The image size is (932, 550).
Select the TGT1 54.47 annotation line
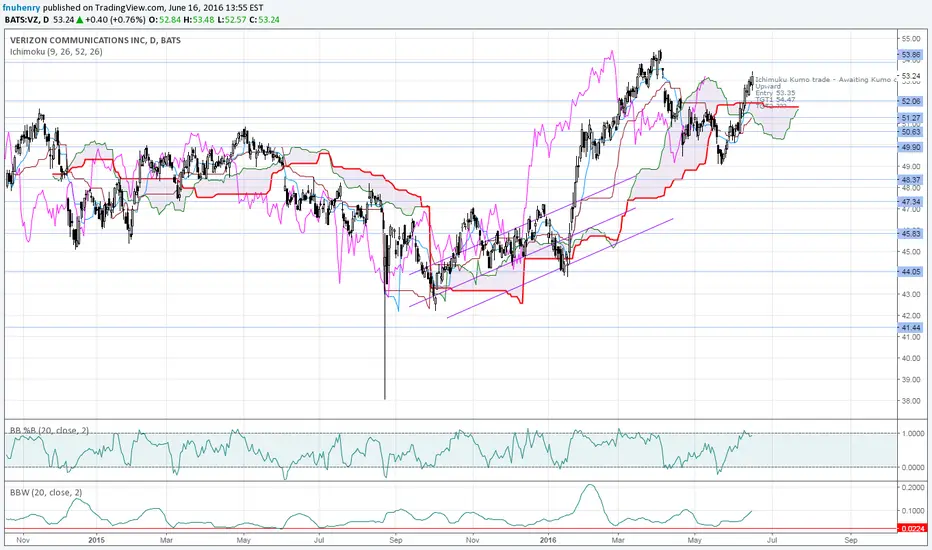coord(775,100)
